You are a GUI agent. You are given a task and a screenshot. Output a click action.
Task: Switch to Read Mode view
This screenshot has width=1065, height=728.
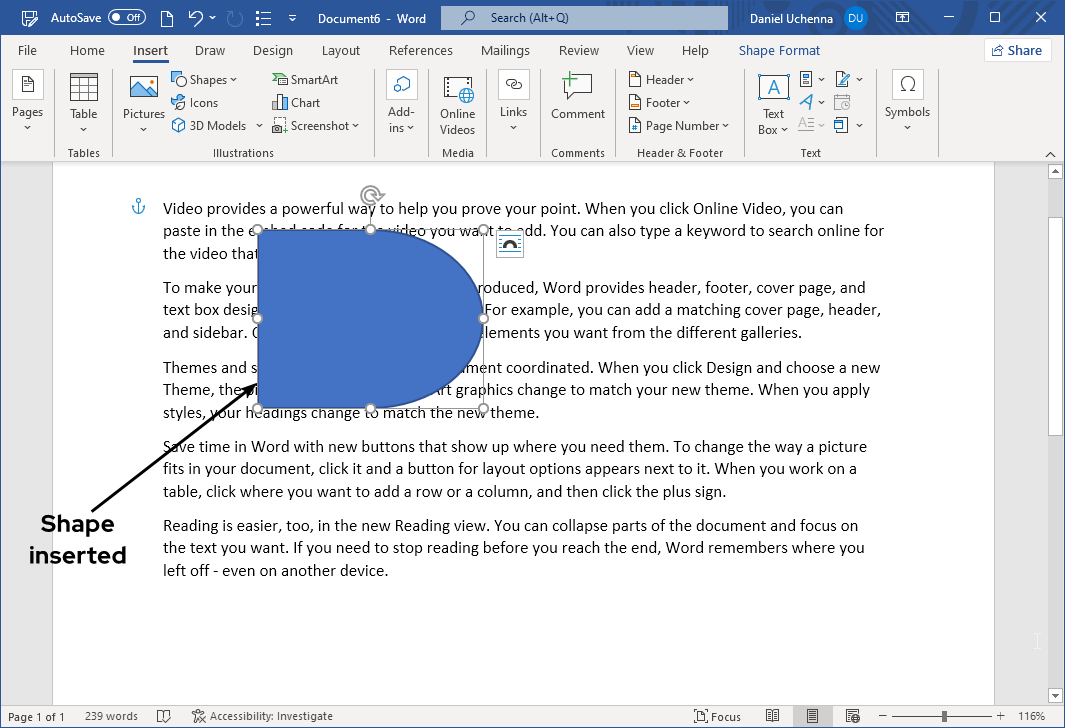point(773,716)
